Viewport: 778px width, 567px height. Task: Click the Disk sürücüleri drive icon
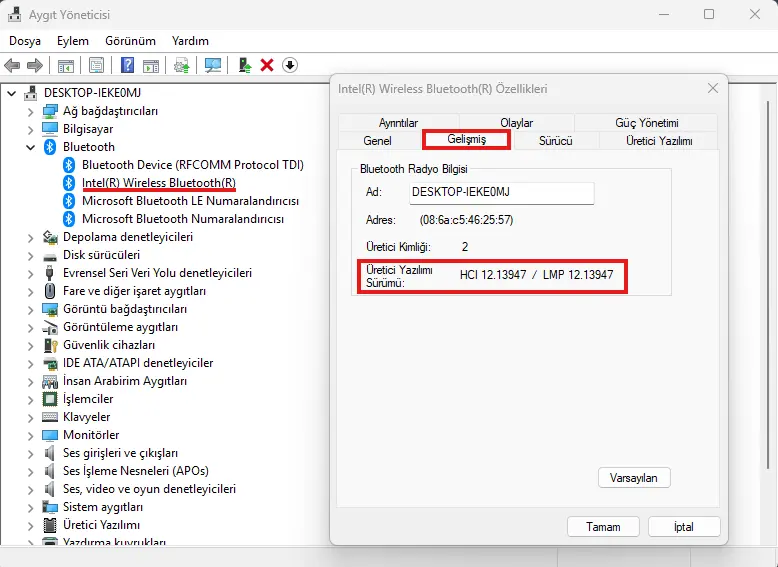coord(50,256)
